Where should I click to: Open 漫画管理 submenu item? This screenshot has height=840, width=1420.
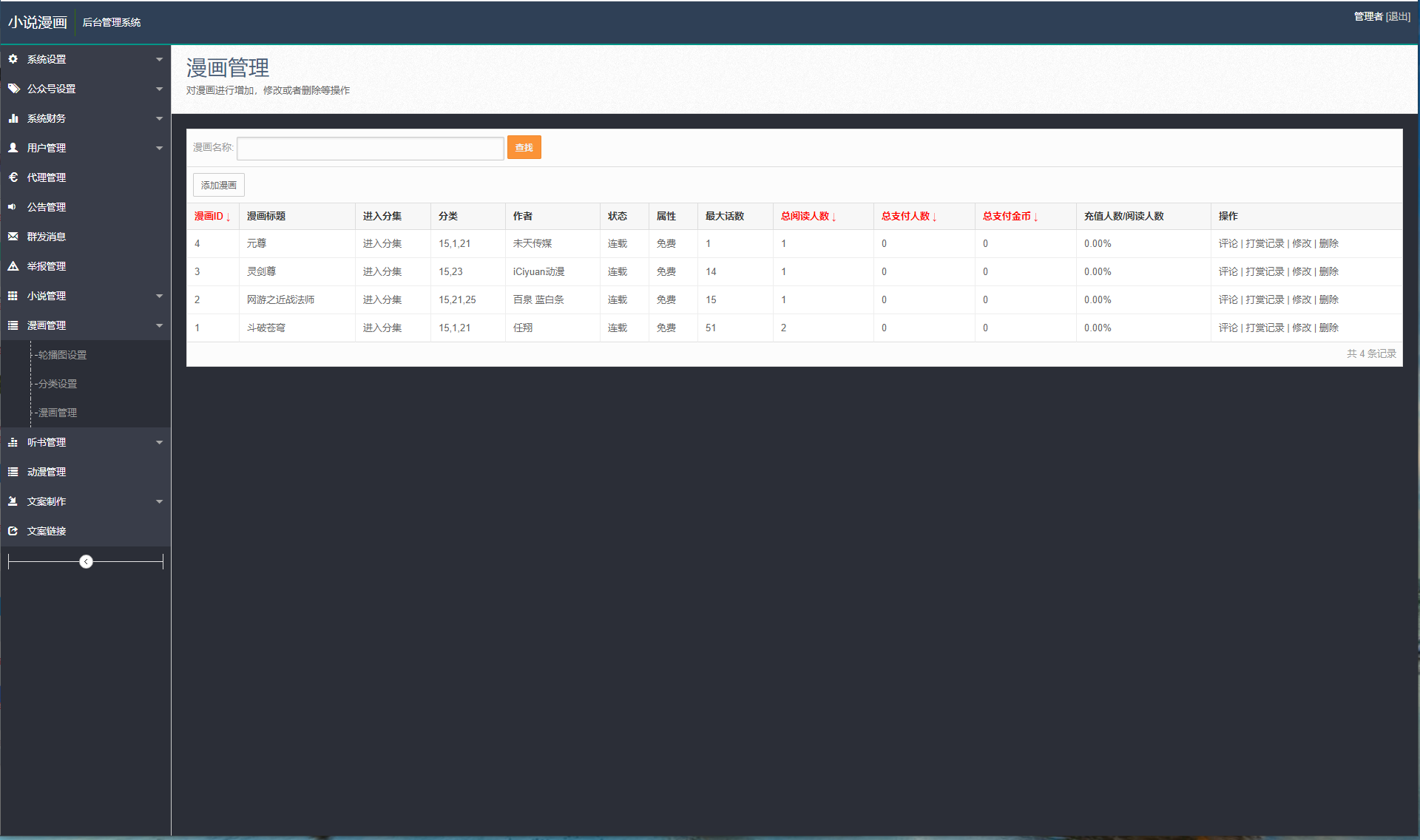(58, 413)
